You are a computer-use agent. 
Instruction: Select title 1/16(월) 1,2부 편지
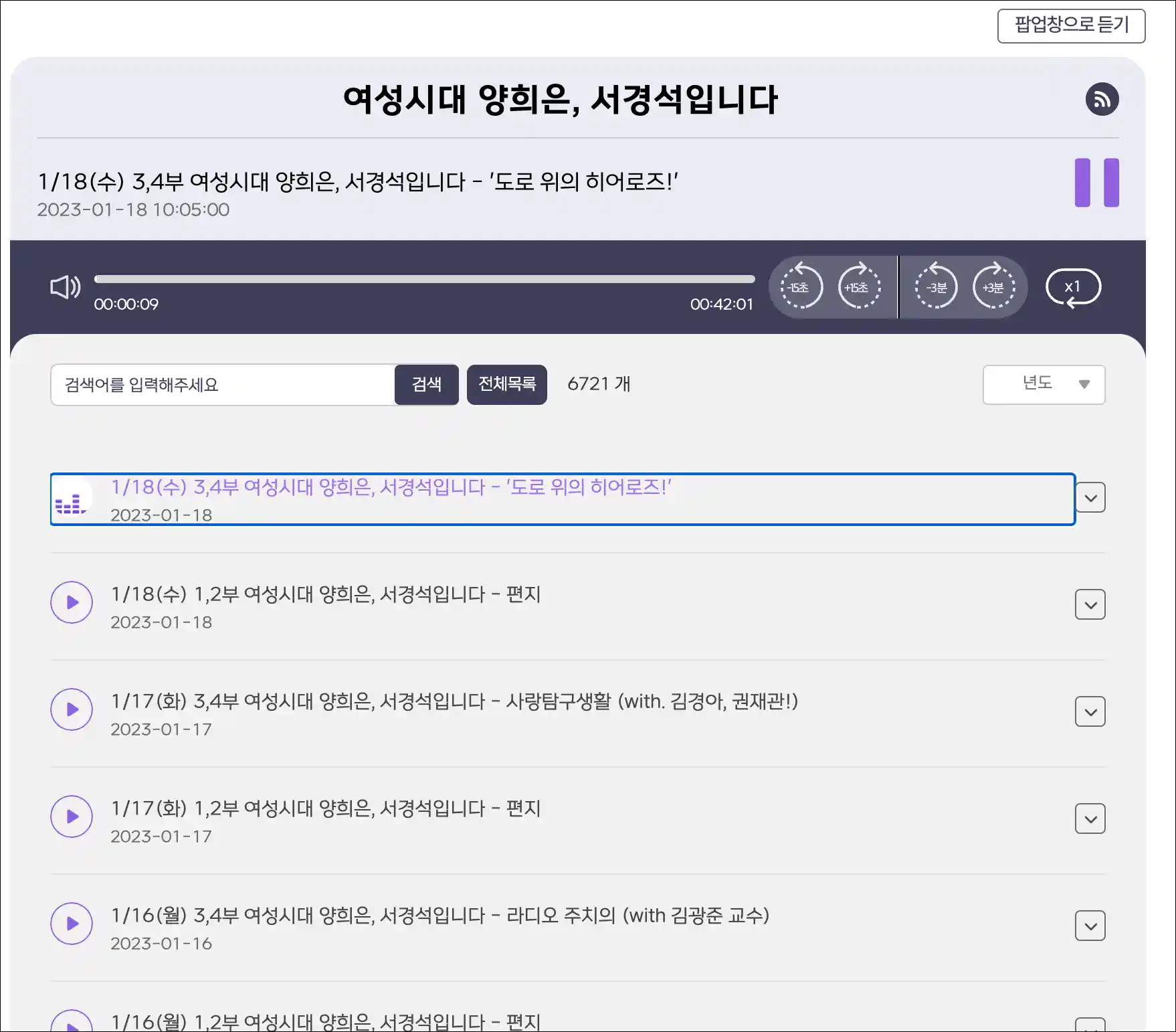326,1022
